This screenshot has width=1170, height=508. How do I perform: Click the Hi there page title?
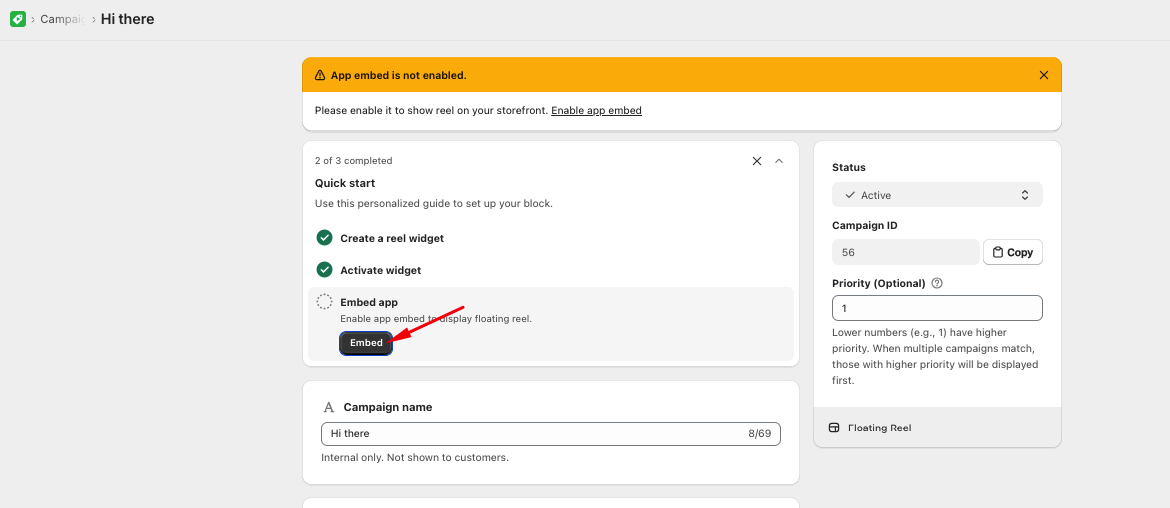click(128, 19)
